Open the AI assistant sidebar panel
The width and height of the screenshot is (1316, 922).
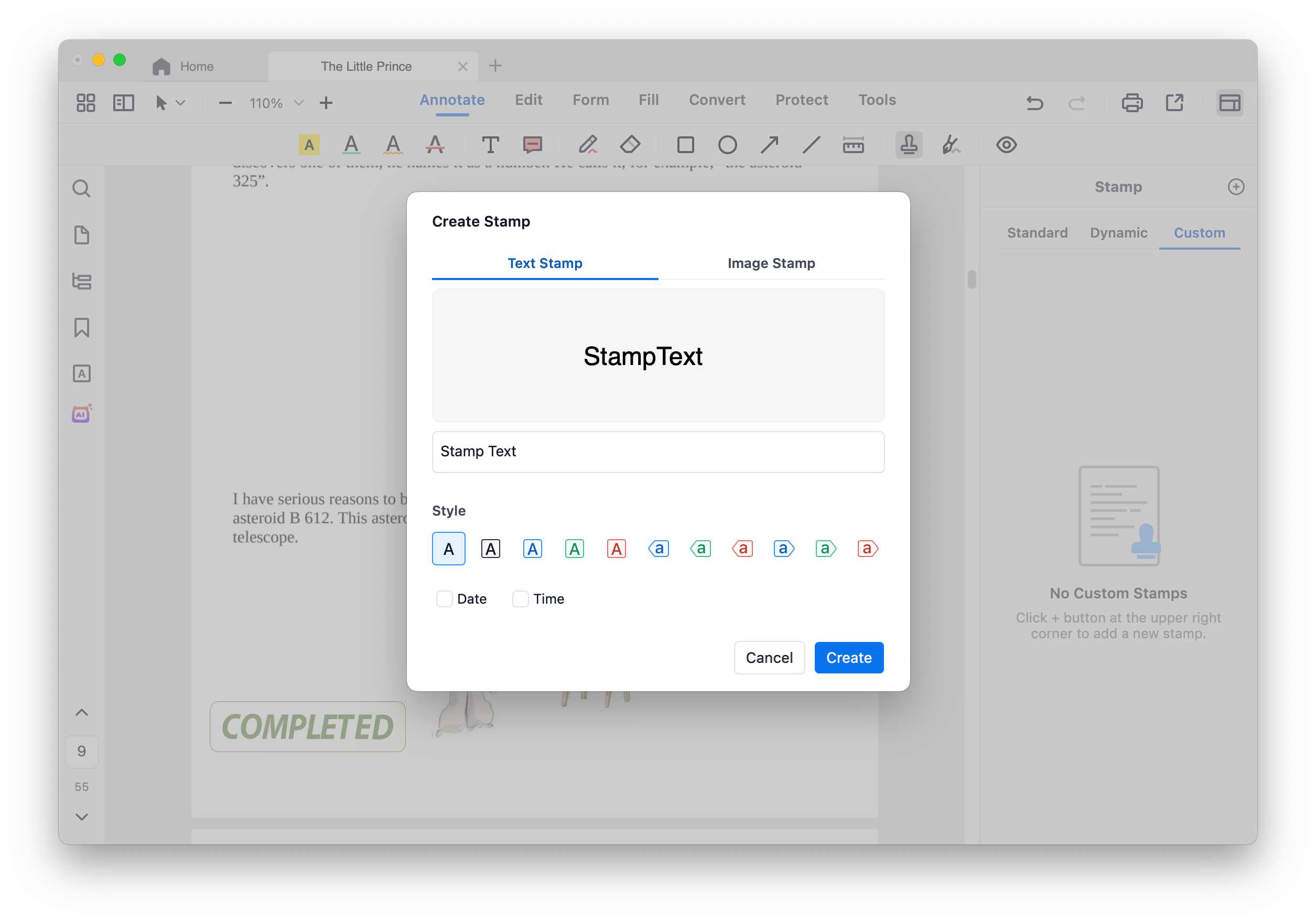click(x=81, y=413)
